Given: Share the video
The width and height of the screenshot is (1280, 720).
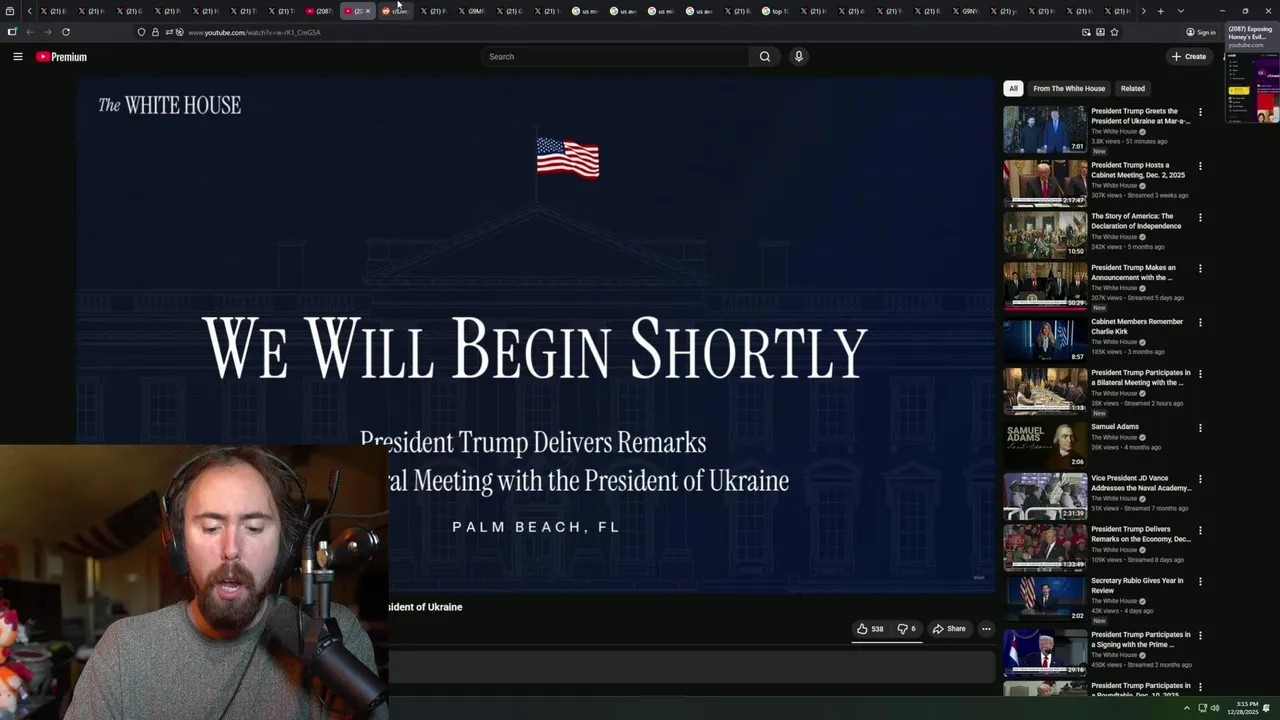Looking at the screenshot, I should (x=949, y=629).
